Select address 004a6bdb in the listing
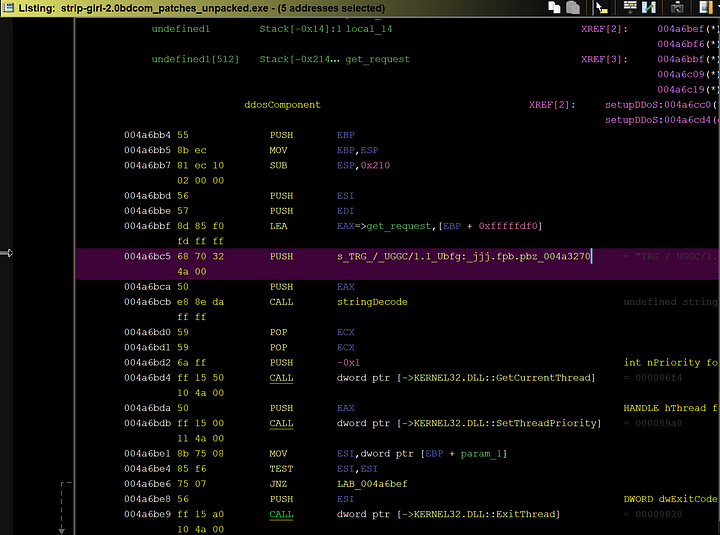 point(147,423)
